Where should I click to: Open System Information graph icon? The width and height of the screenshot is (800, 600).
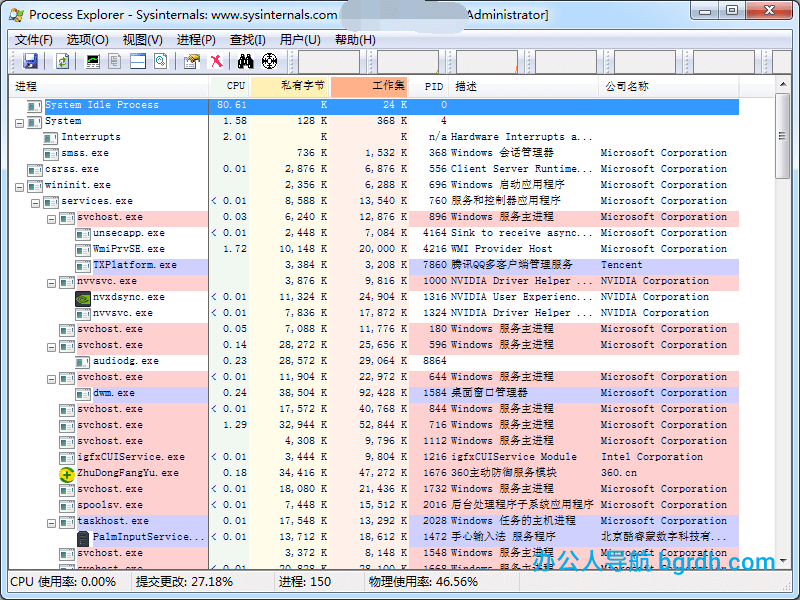[x=93, y=62]
